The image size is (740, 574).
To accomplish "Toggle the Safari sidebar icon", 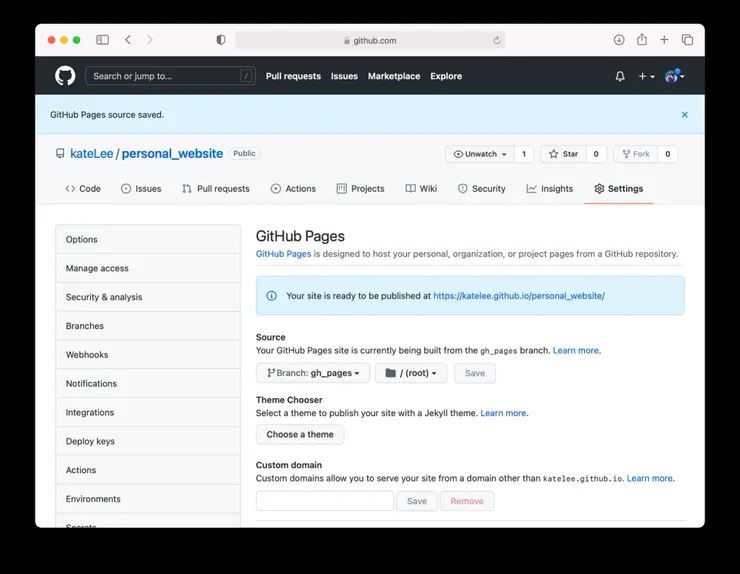I will [102, 40].
